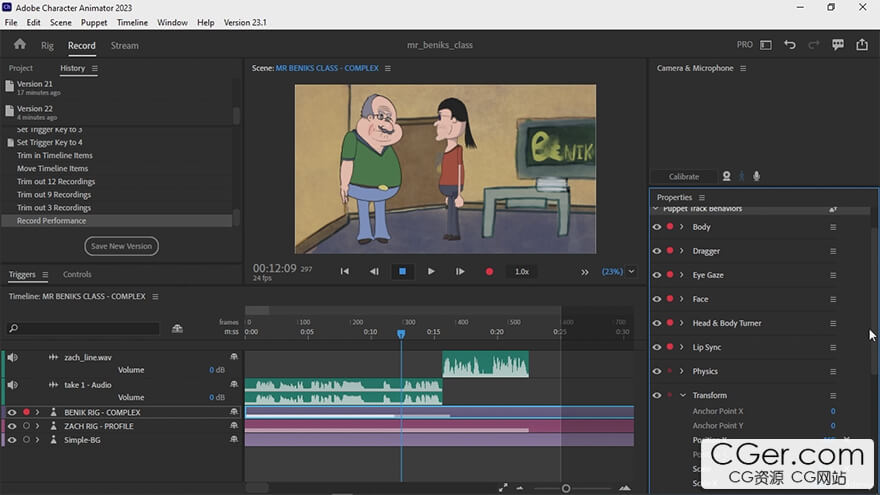Open the Lip Sync behavior menu icon
The width and height of the screenshot is (880, 495).
click(833, 347)
